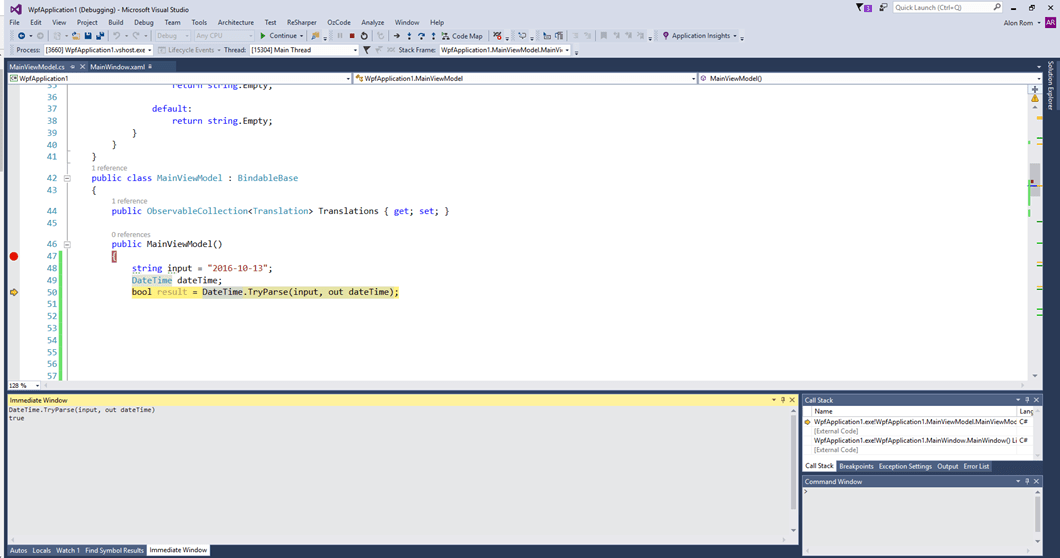The width and height of the screenshot is (1060, 558).
Task: Restart the debugging session
Action: click(364, 36)
